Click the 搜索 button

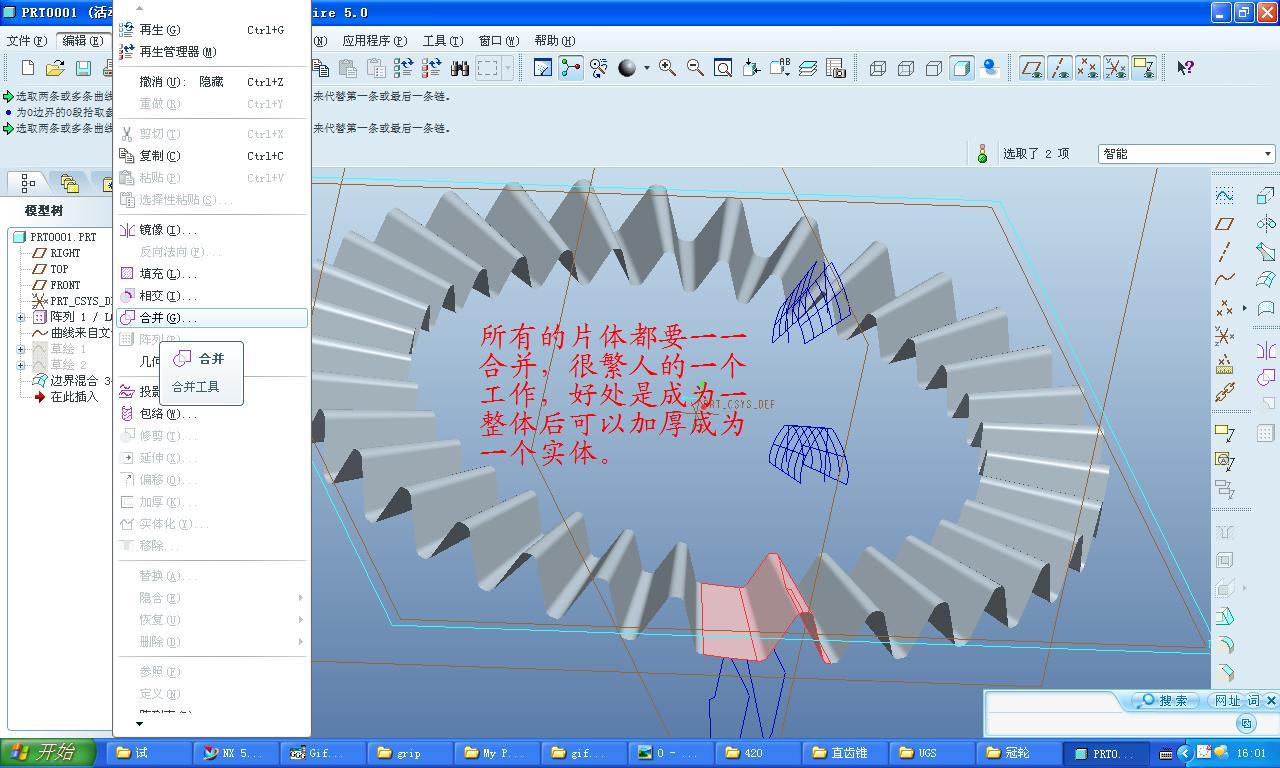[1166, 700]
